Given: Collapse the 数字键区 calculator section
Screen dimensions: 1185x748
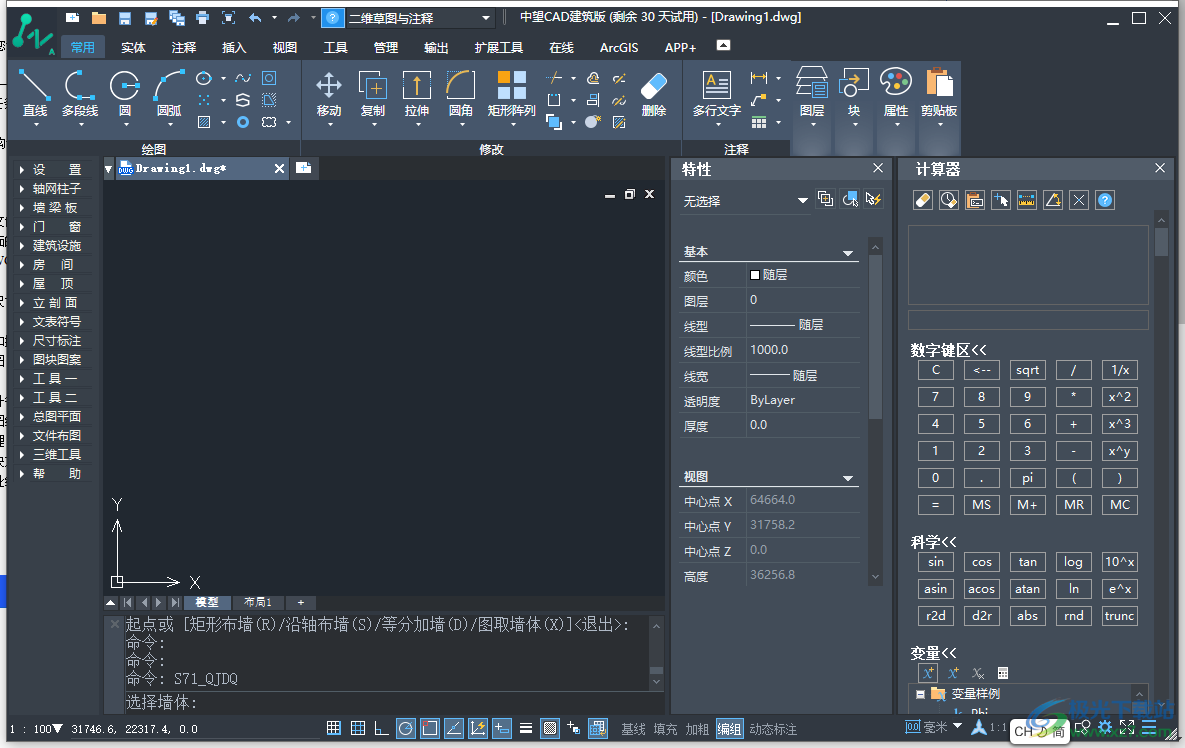Looking at the screenshot, I should click(x=948, y=350).
